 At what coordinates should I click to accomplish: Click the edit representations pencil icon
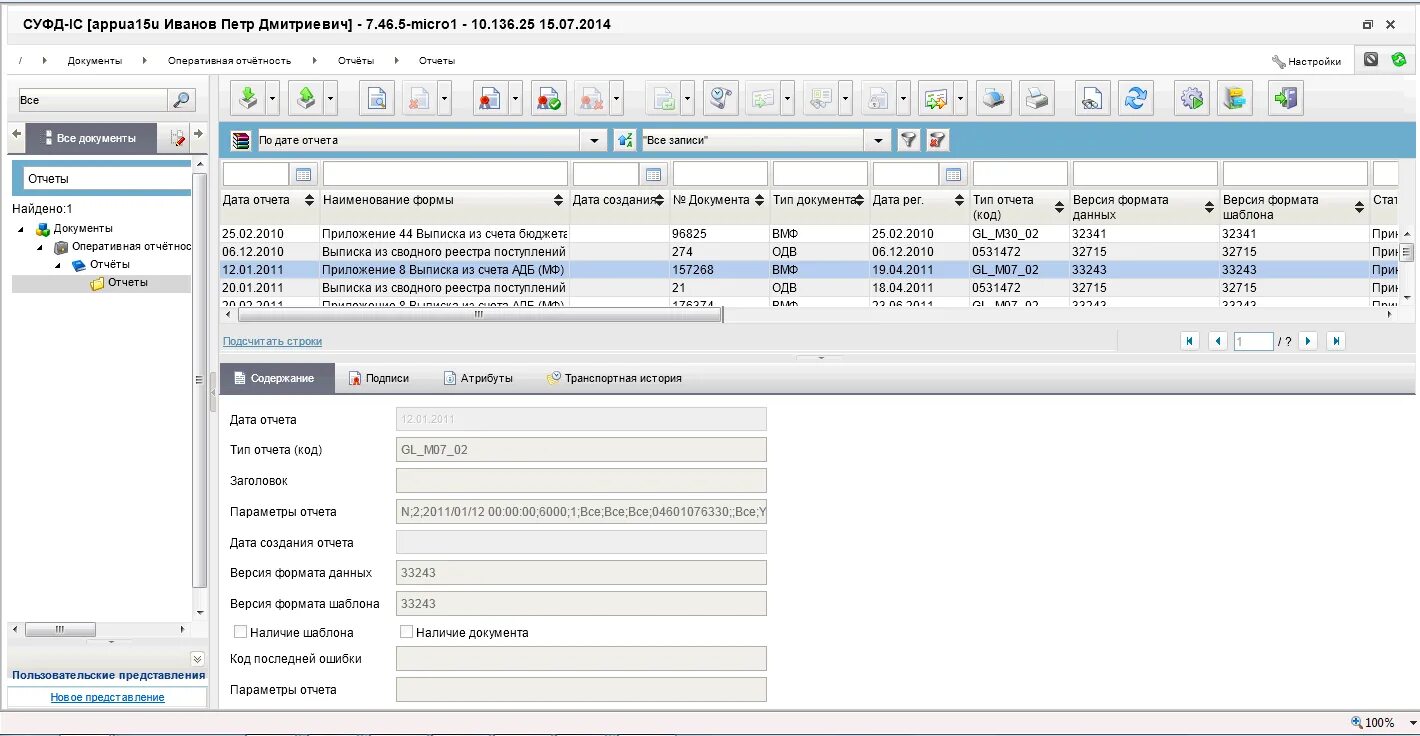click(178, 138)
